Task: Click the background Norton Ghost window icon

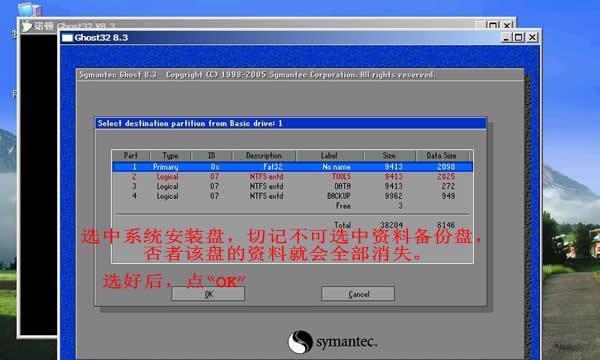Action: click(27, 26)
